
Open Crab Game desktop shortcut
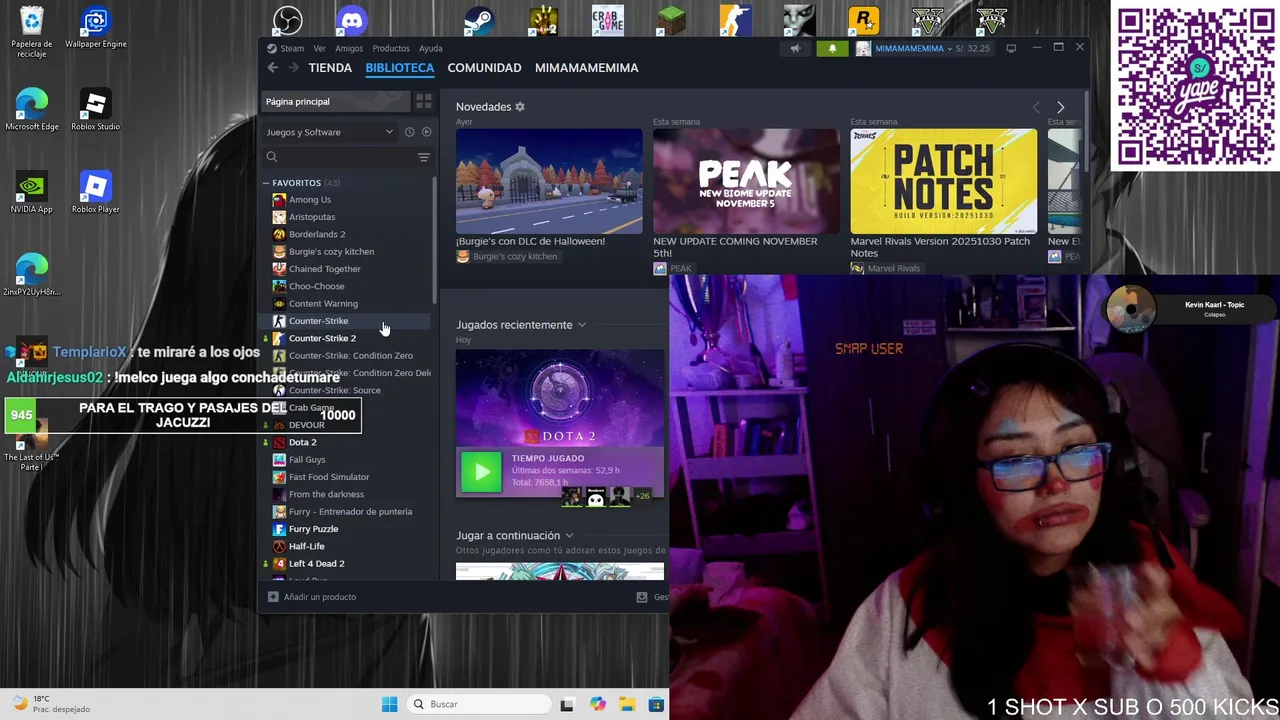coord(607,20)
